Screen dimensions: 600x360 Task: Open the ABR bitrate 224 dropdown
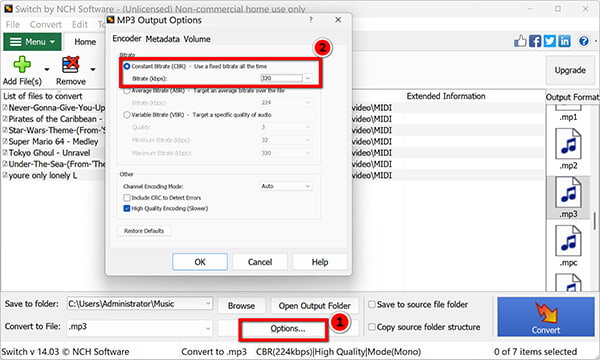point(308,103)
